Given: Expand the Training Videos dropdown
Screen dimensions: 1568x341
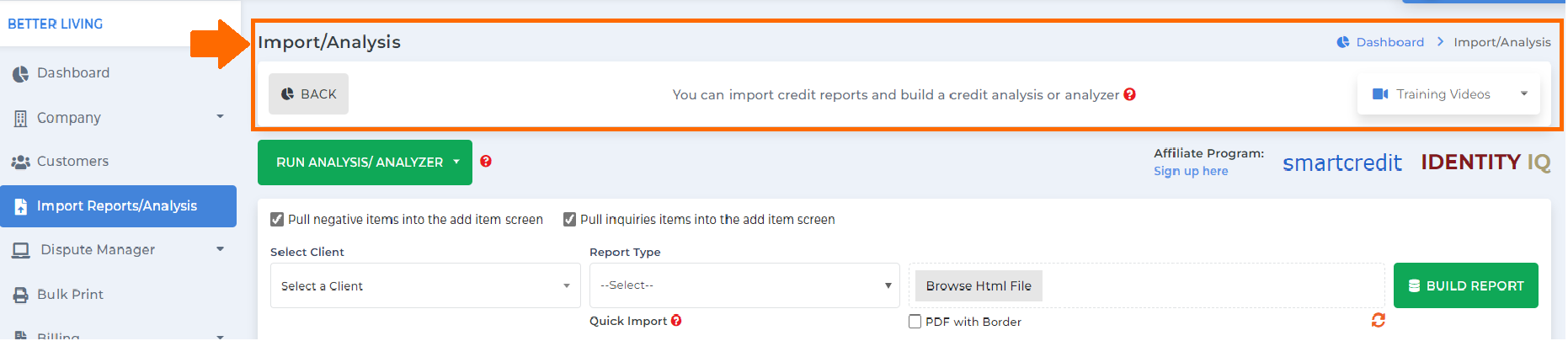Looking at the screenshot, I should point(1448,94).
